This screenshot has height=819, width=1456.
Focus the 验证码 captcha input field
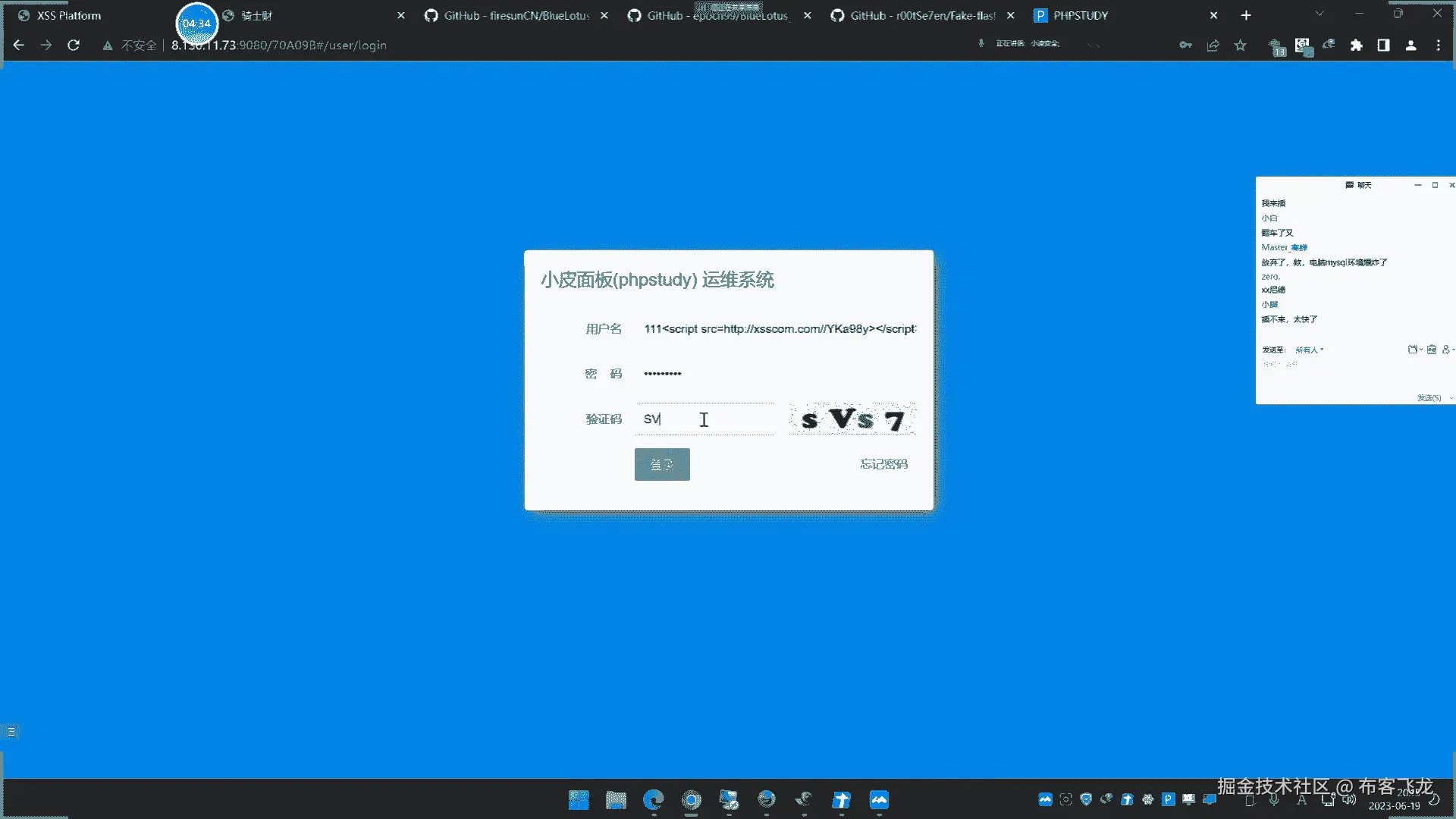tap(705, 419)
